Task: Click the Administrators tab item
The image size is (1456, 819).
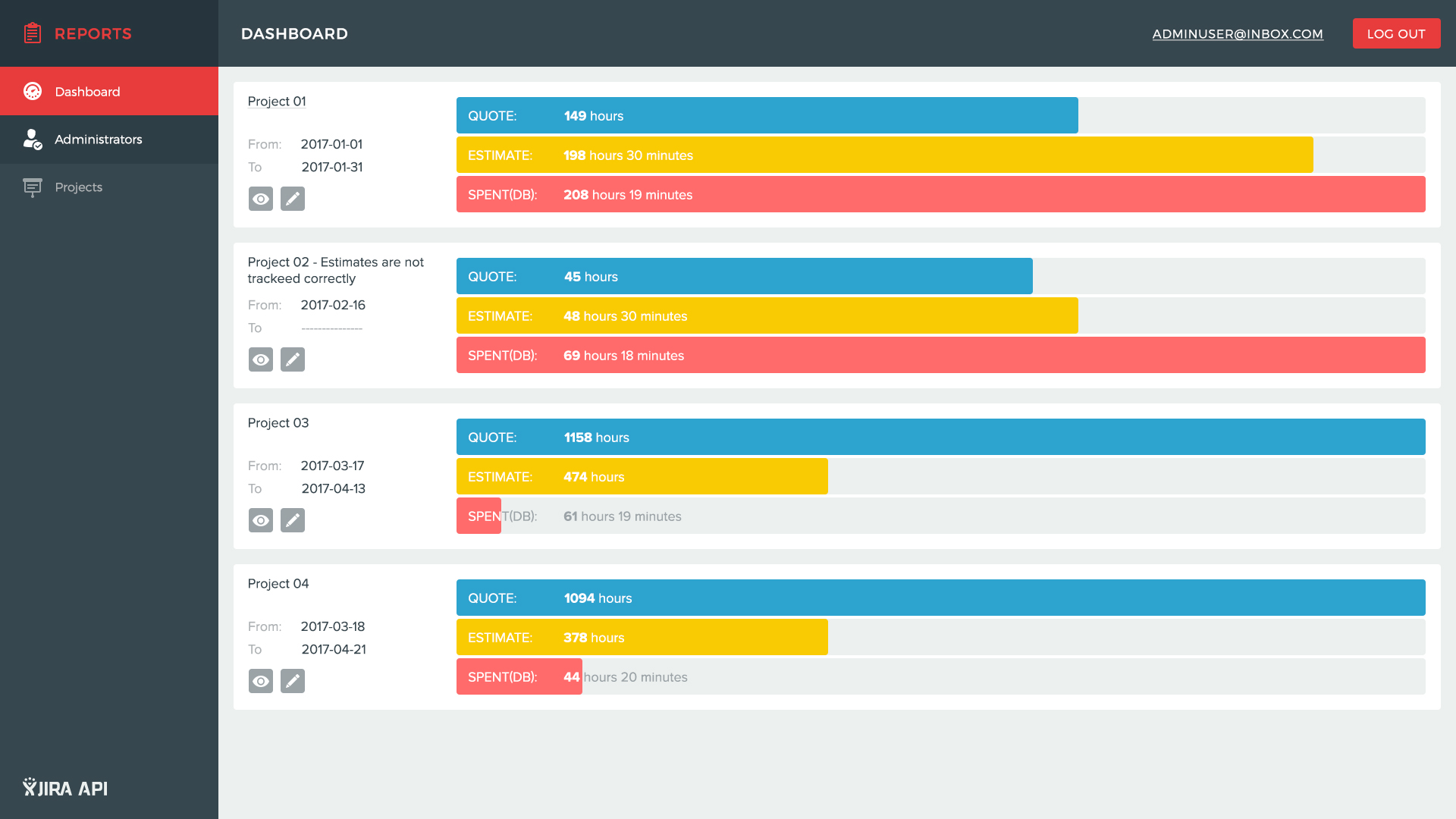Action: point(109,139)
